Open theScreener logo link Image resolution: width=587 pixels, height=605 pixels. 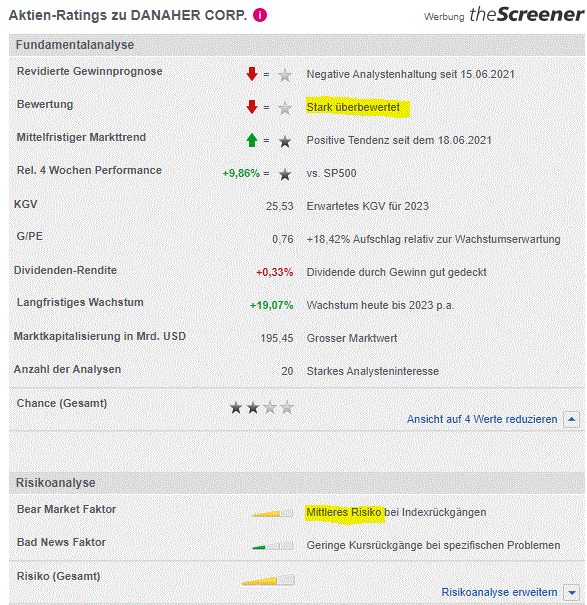pos(526,15)
